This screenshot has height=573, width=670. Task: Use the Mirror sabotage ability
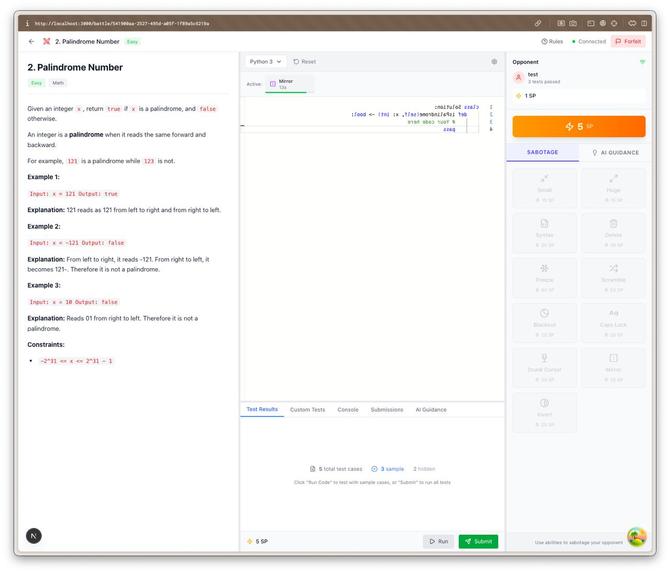click(x=613, y=367)
